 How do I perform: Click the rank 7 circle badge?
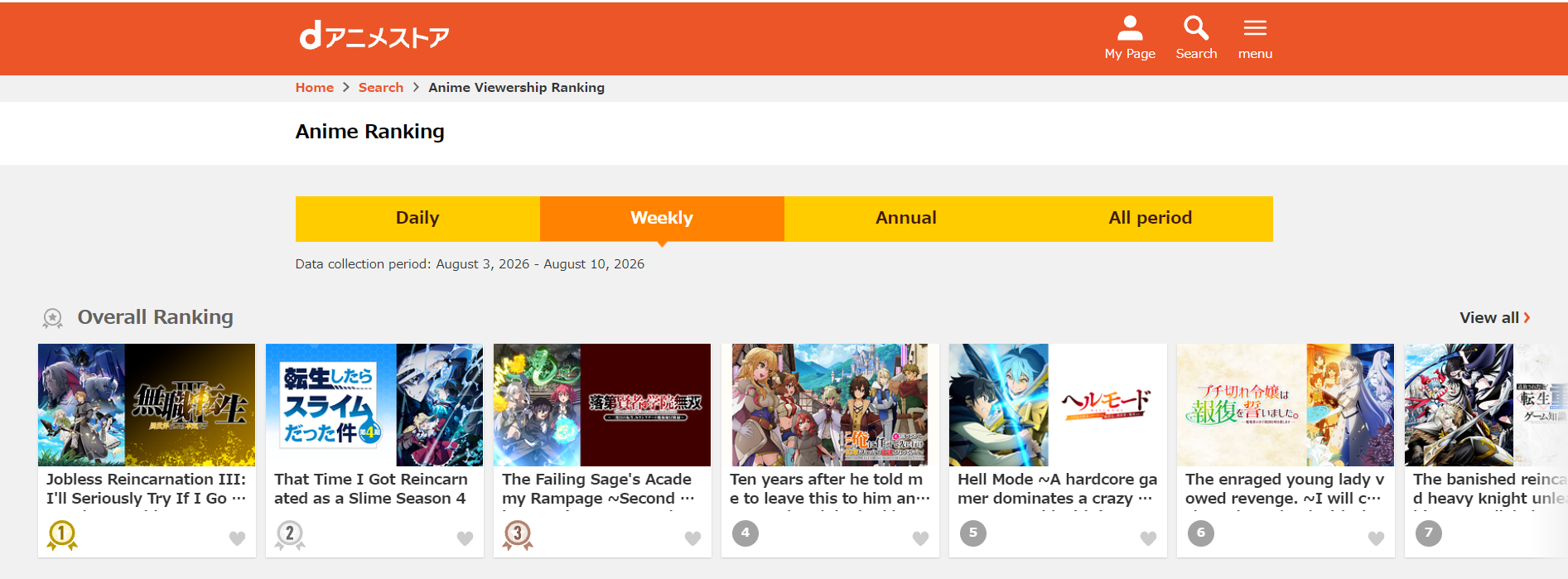[1429, 533]
